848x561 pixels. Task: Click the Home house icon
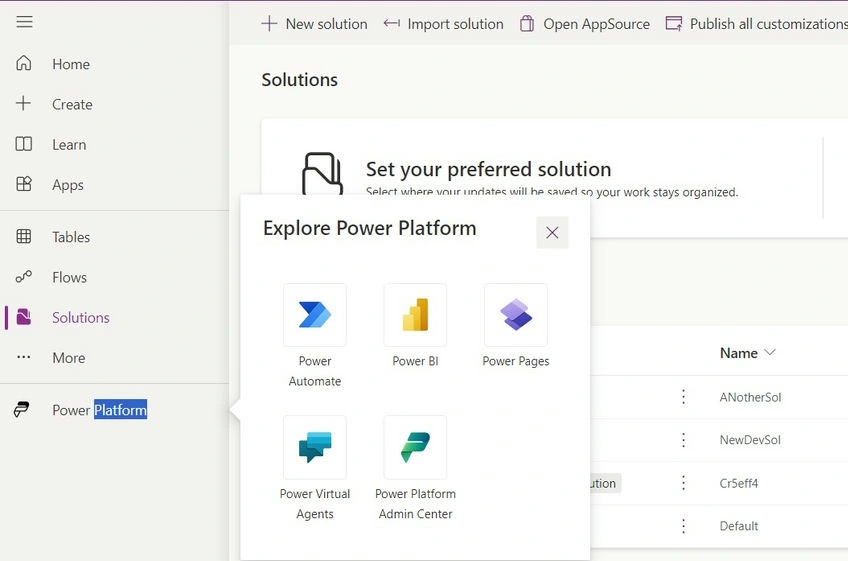point(24,63)
